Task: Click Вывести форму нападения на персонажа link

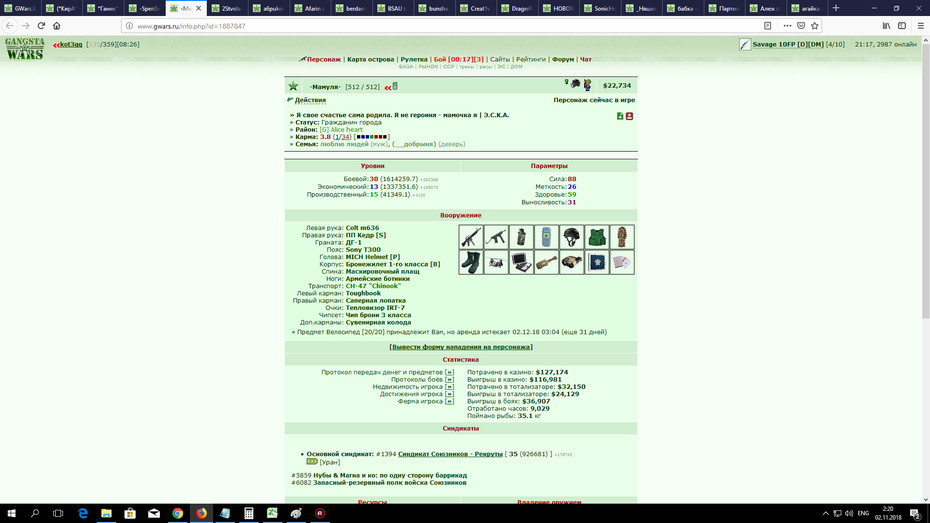Action: click(461, 347)
